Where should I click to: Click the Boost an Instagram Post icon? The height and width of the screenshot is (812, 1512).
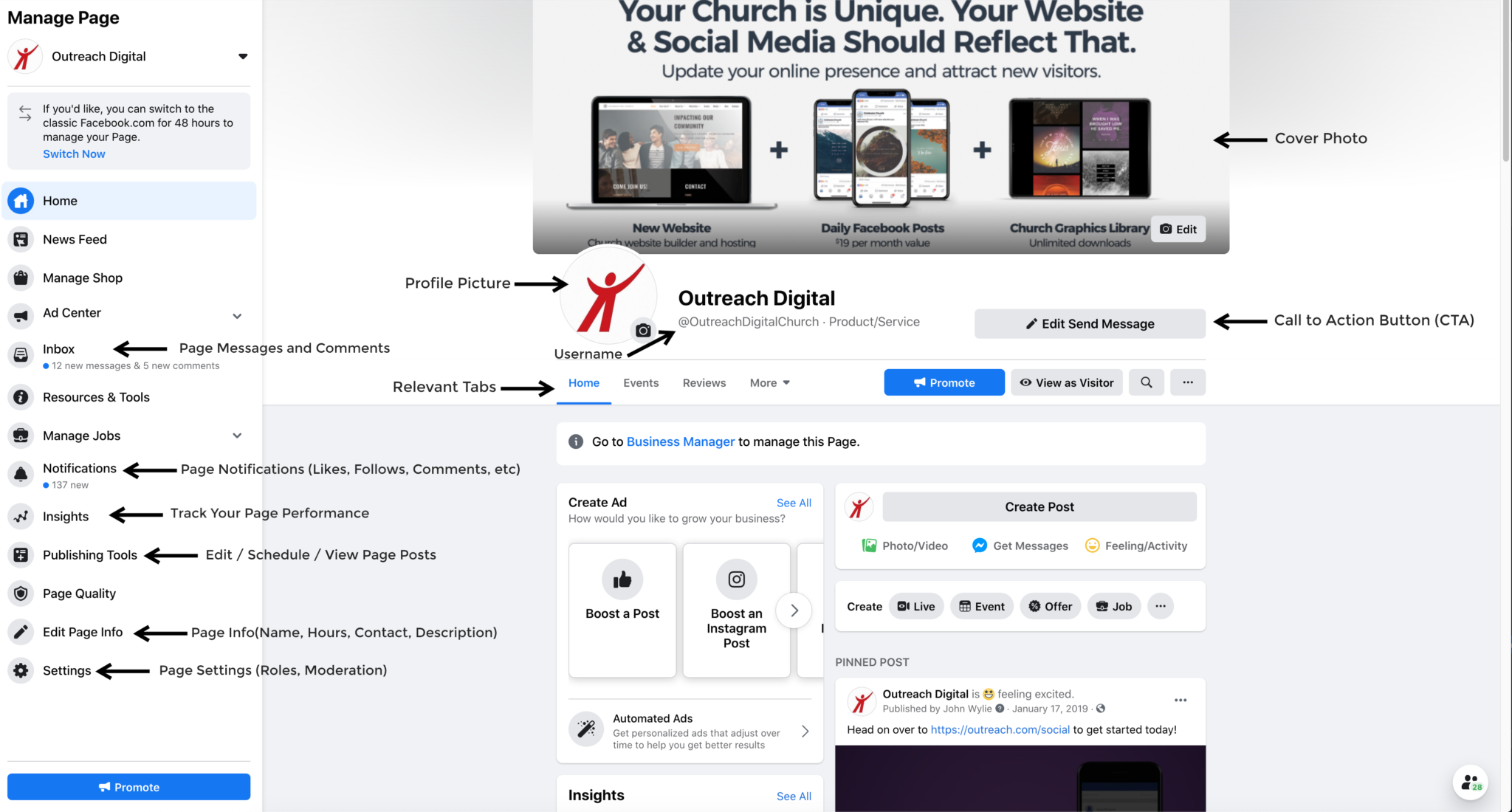point(736,579)
